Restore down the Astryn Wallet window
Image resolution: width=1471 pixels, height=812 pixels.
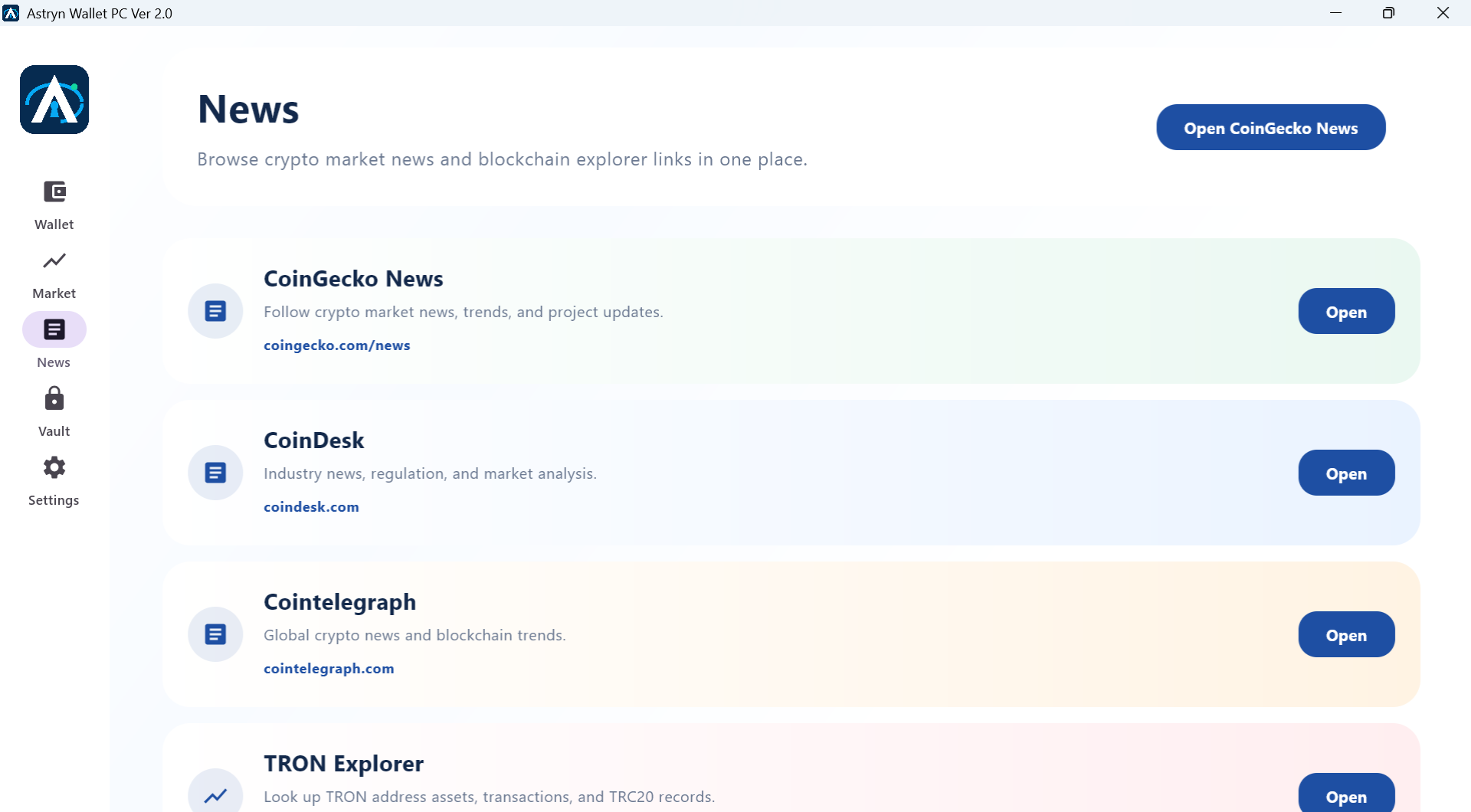[x=1388, y=13]
